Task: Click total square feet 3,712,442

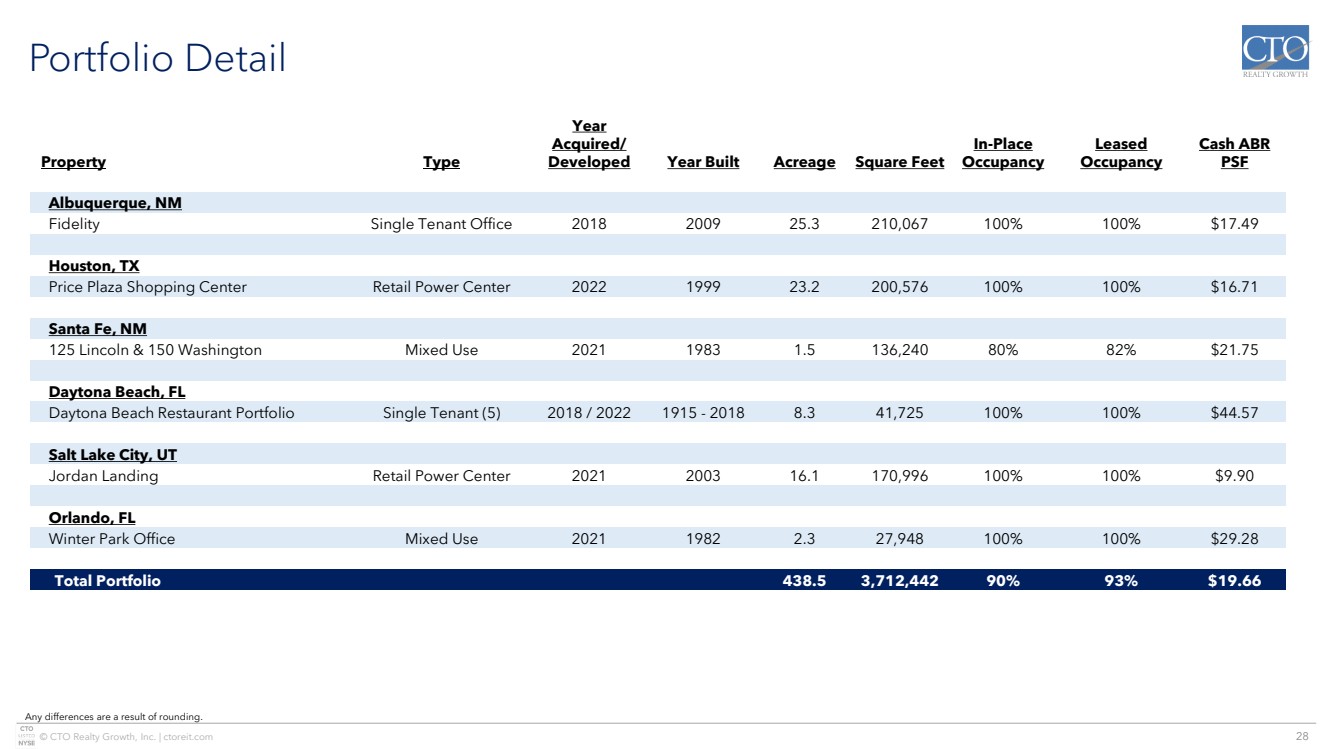Action: pos(900,580)
